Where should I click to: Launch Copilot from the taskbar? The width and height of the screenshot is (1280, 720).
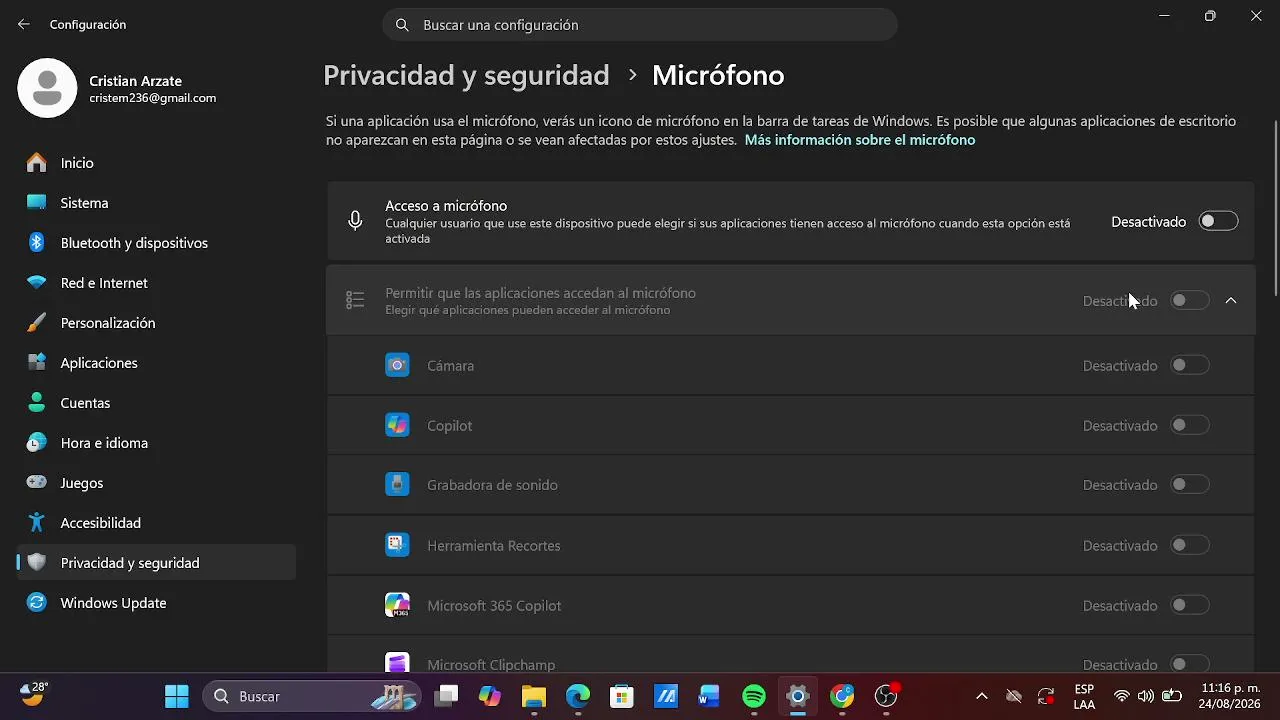(490, 696)
